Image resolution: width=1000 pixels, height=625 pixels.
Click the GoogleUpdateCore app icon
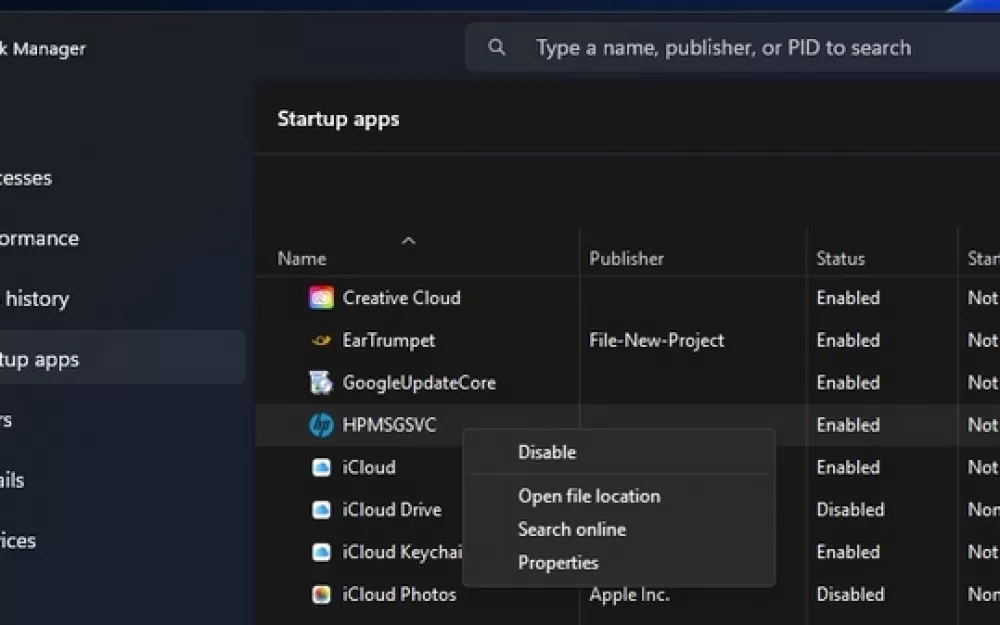click(321, 383)
